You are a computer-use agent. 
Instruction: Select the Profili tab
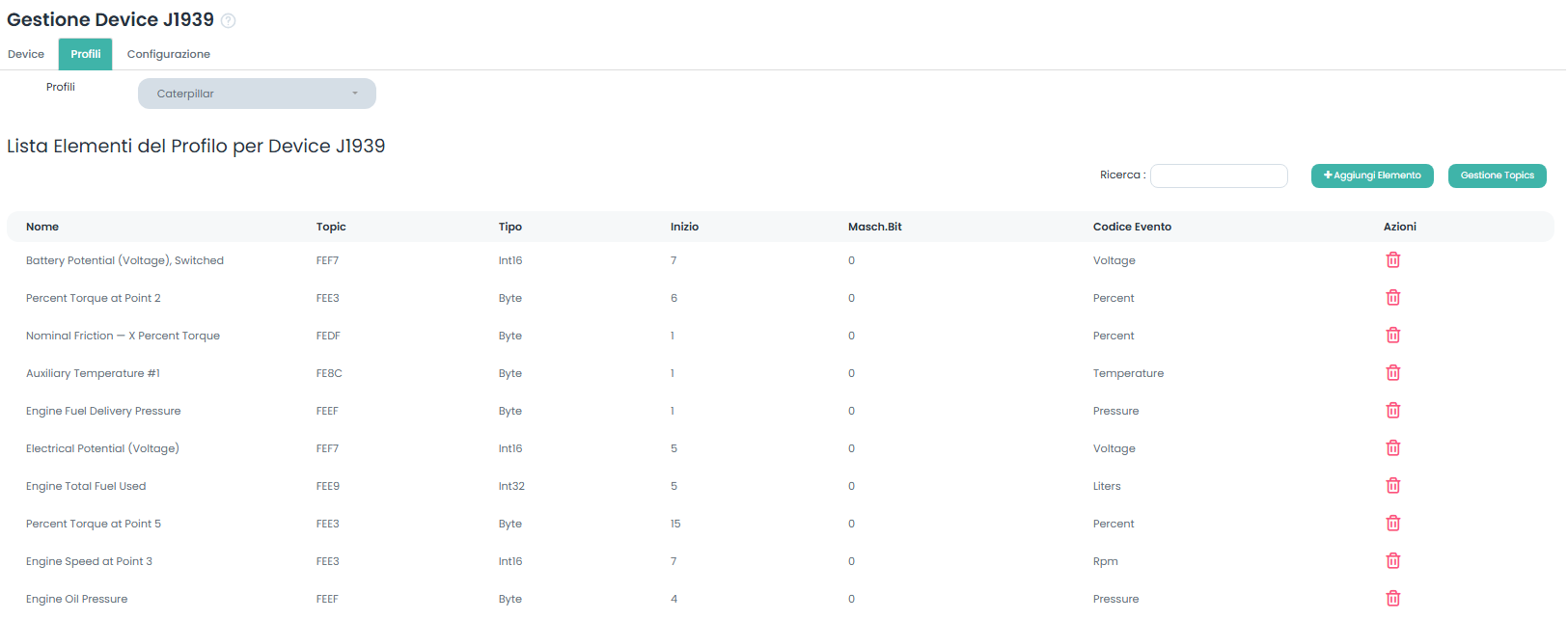(85, 54)
